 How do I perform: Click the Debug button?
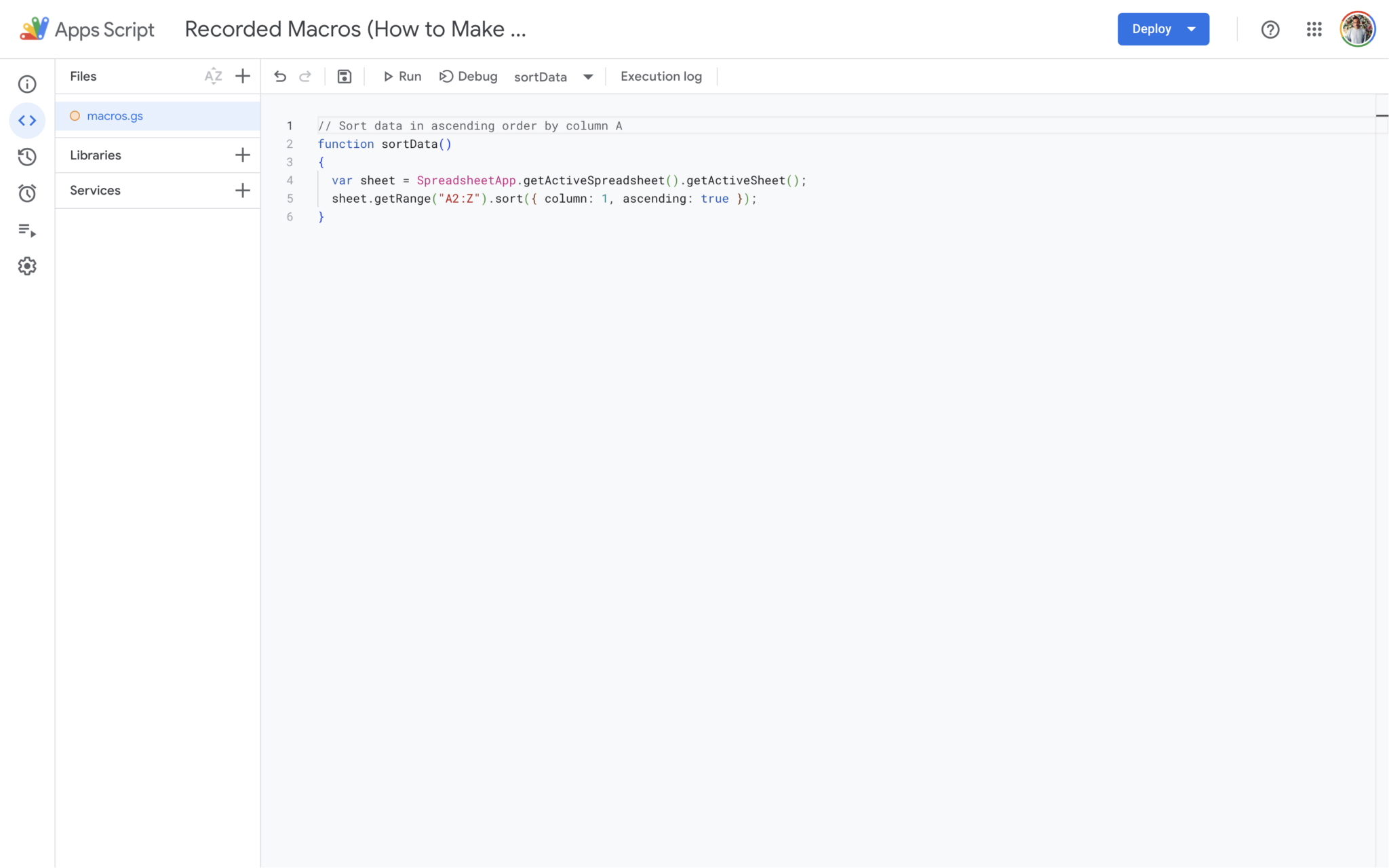(469, 77)
